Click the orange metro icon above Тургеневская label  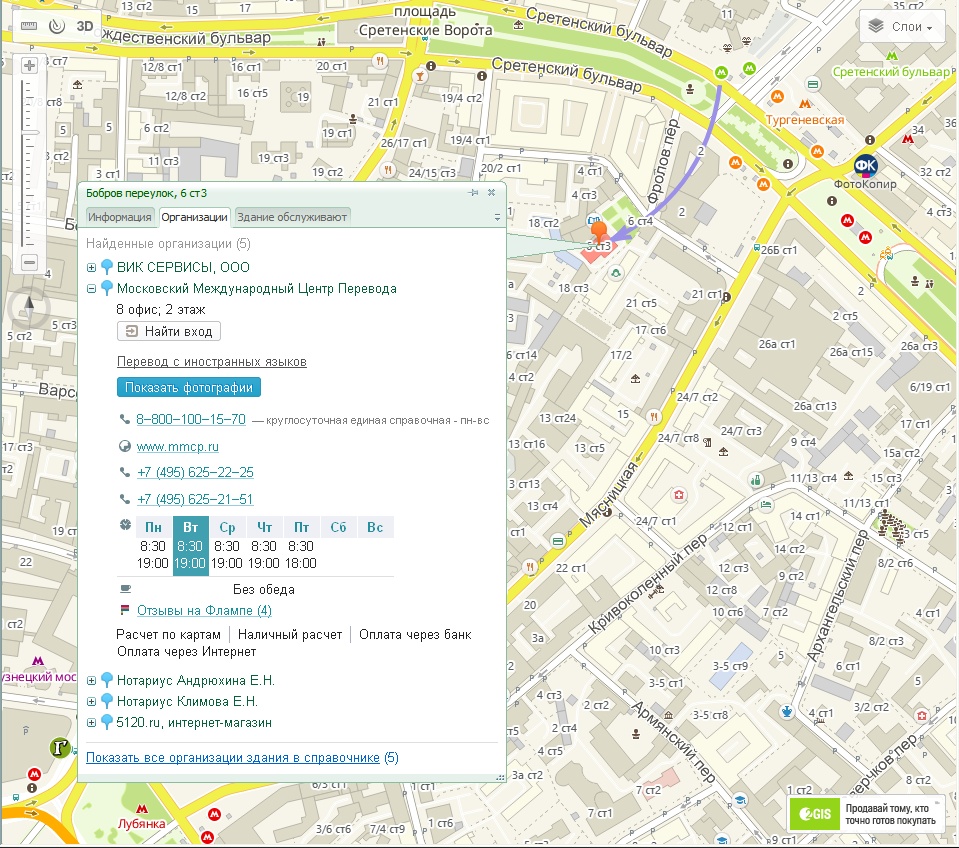(x=805, y=104)
